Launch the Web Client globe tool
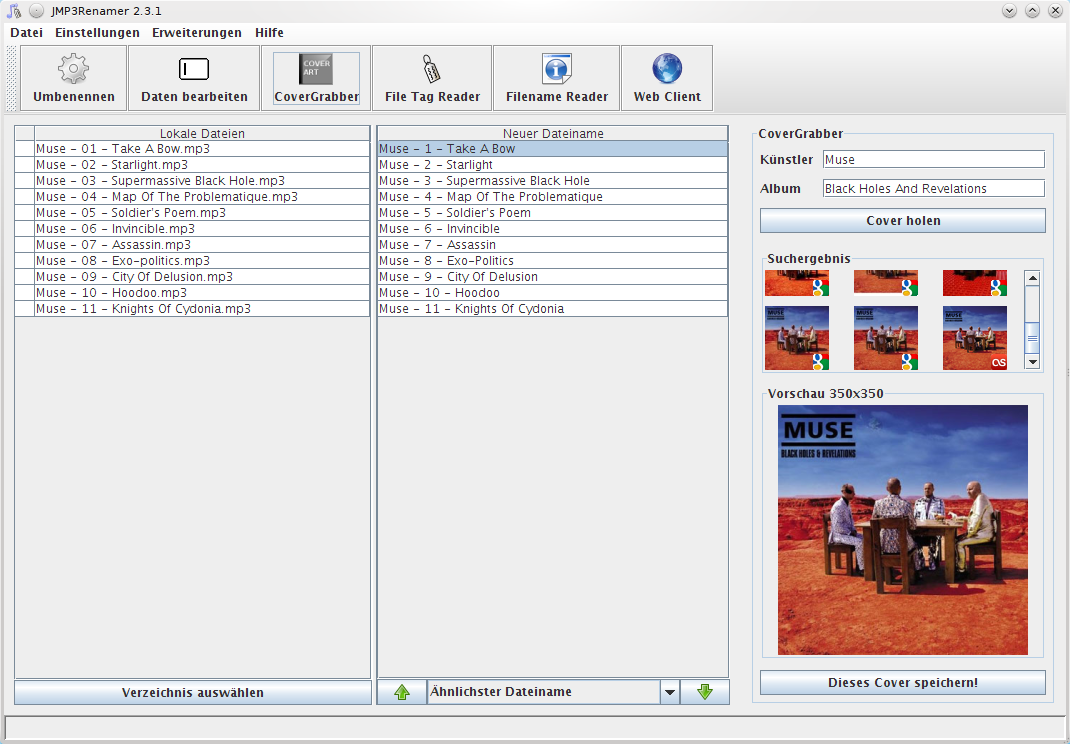This screenshot has height=744, width=1070. (x=667, y=78)
